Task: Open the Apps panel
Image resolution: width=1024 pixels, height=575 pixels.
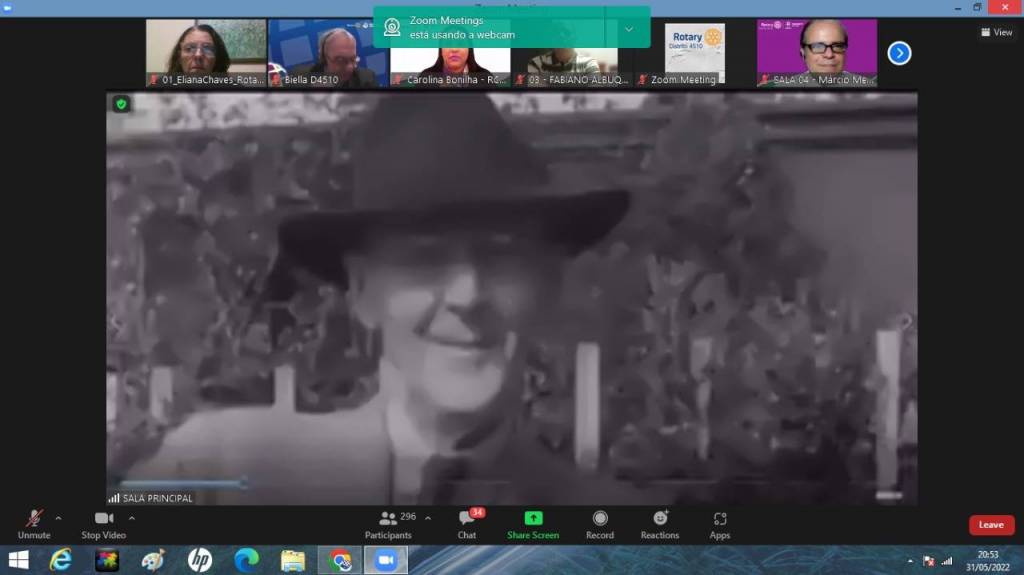Action: [x=720, y=524]
